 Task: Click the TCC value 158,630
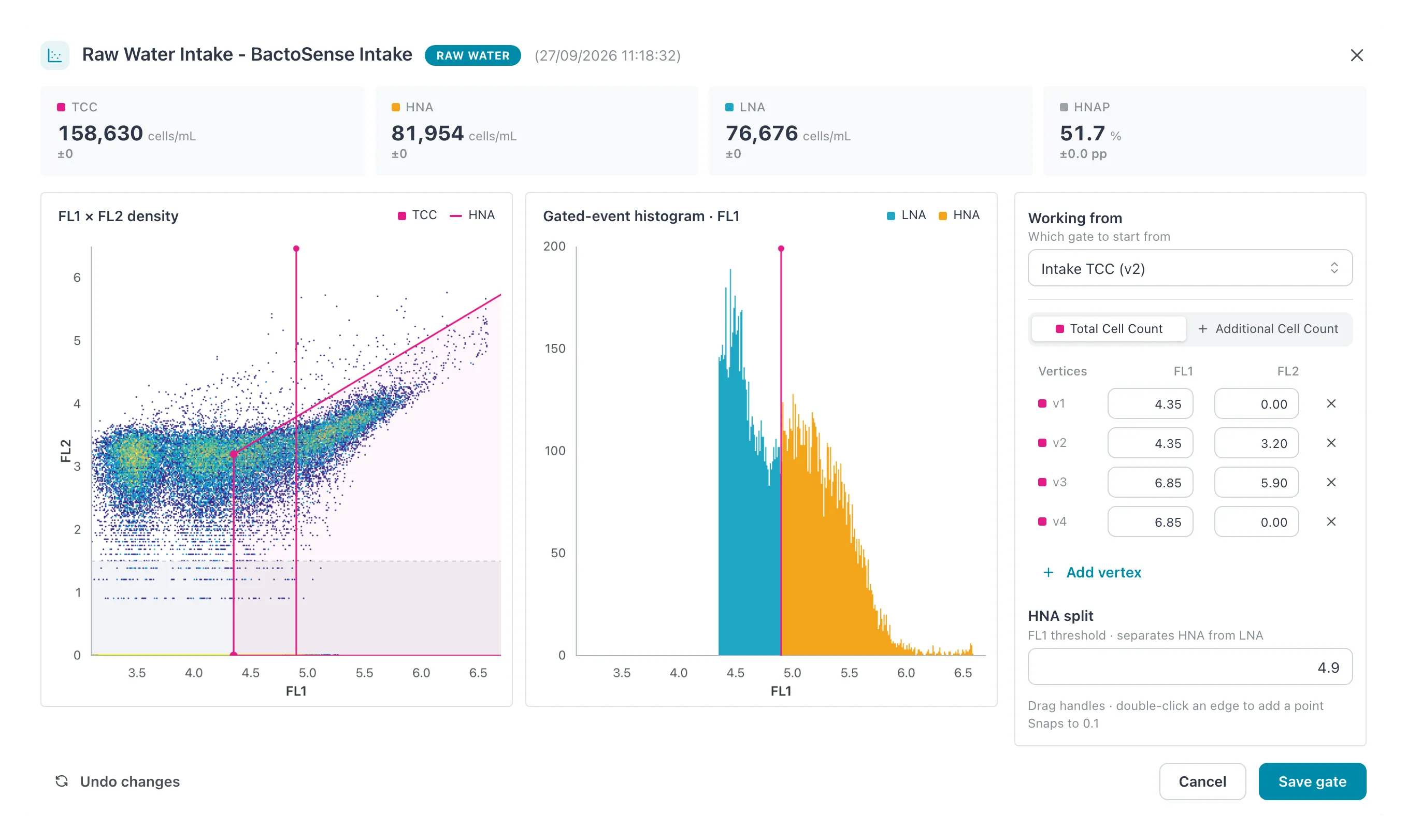[101, 134]
